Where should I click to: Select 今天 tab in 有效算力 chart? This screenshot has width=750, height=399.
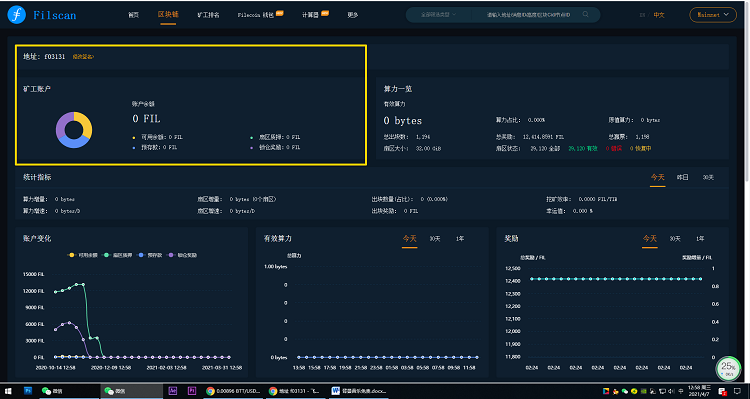[409, 239]
